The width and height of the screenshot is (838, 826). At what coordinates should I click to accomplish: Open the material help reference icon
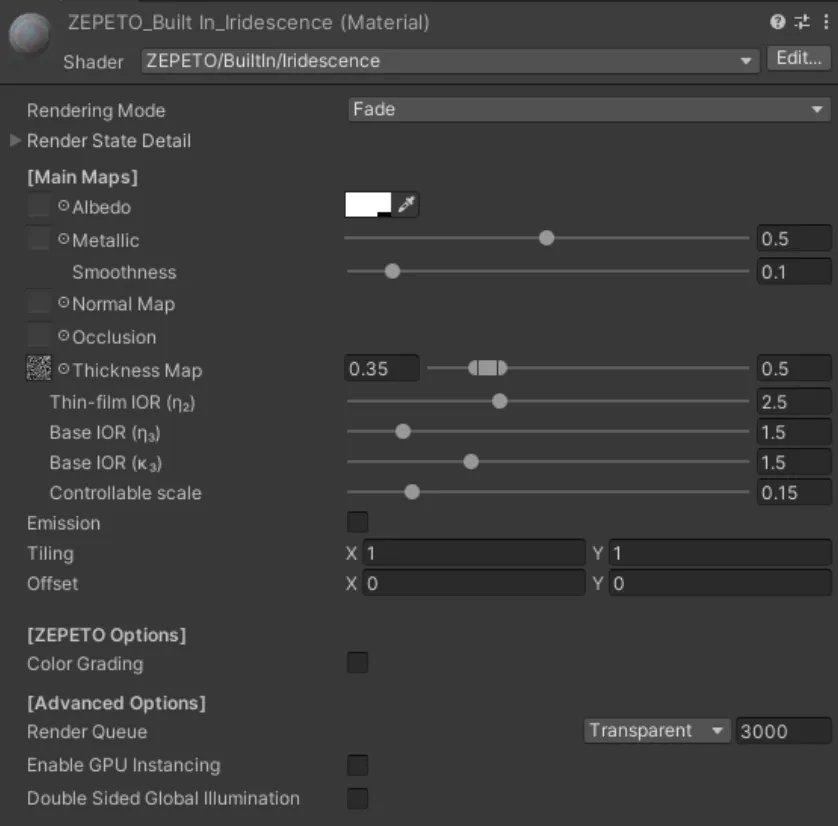[x=778, y=22]
